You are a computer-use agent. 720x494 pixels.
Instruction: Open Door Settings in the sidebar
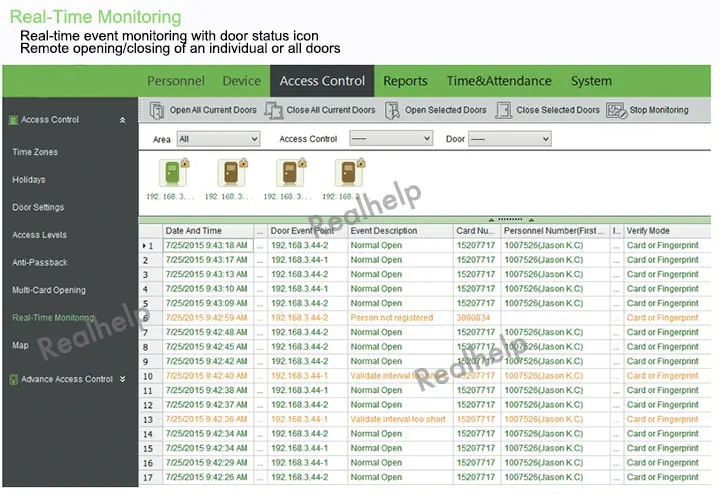coord(38,207)
